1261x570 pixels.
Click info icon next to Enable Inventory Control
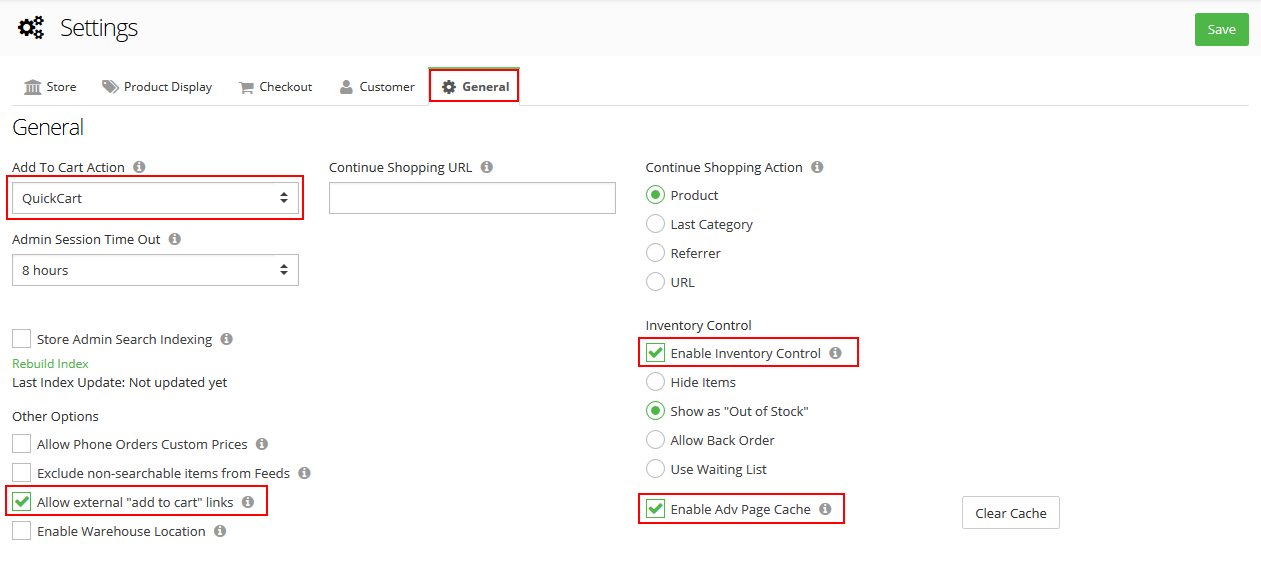tap(835, 353)
